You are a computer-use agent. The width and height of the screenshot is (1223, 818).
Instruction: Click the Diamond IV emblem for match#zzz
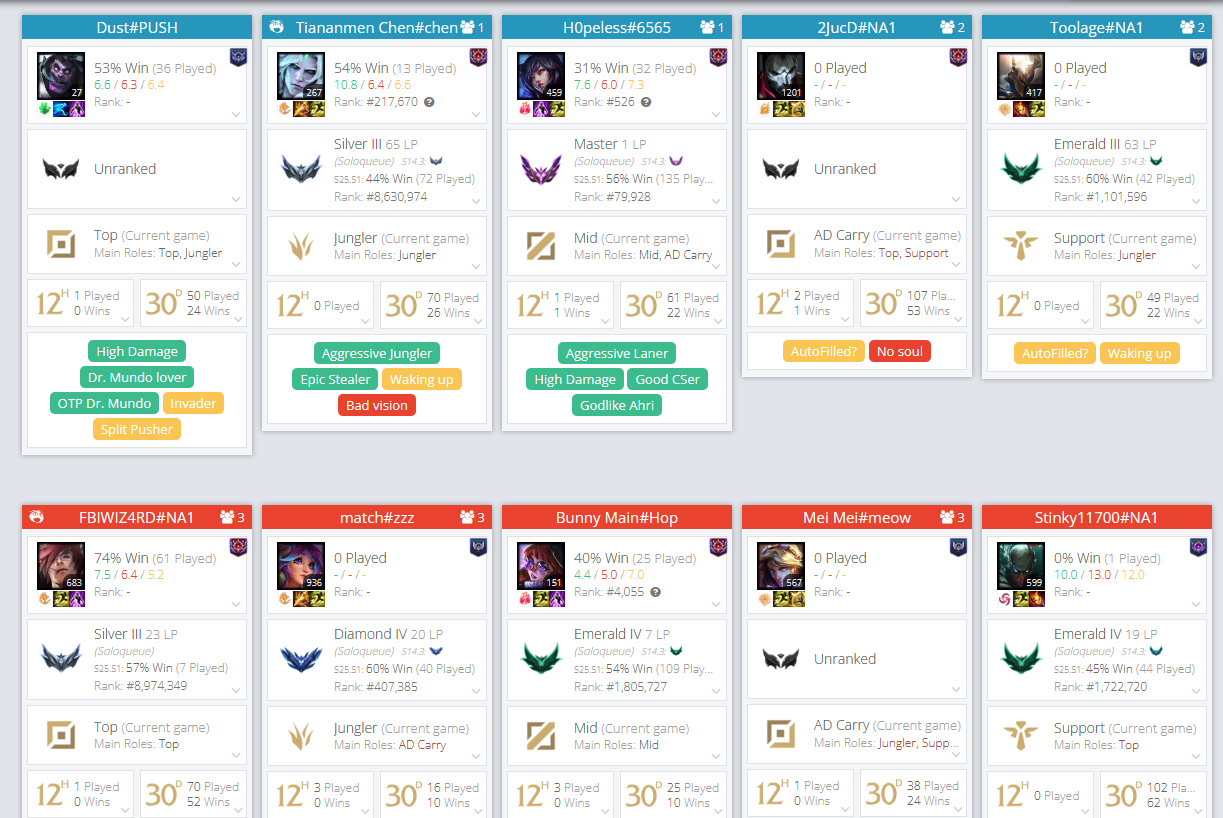301,659
